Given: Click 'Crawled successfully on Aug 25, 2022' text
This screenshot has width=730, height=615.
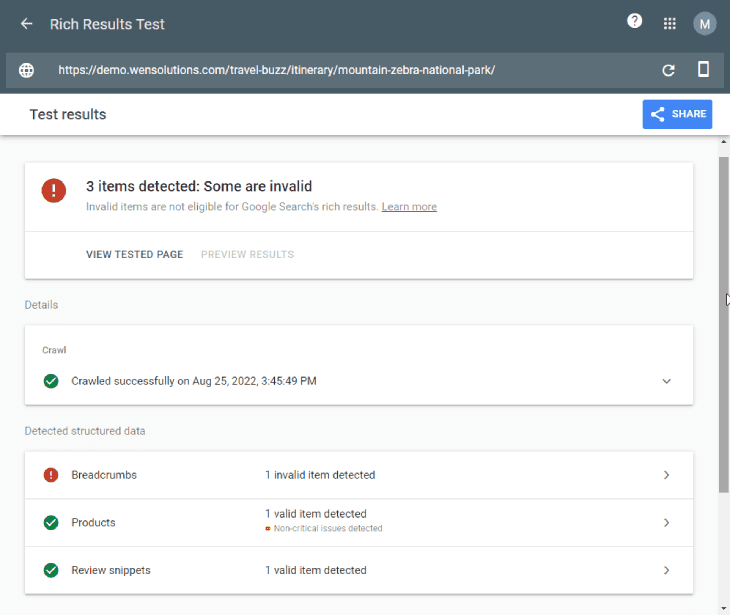Looking at the screenshot, I should point(194,381).
